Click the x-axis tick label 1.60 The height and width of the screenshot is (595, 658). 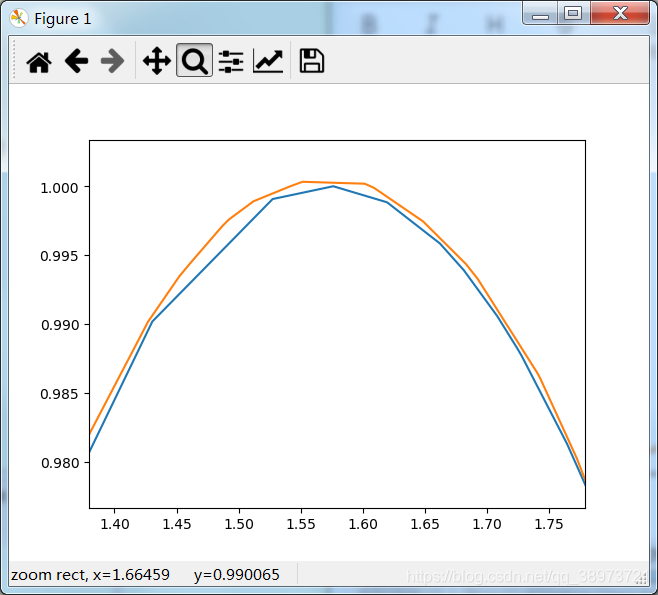363,524
